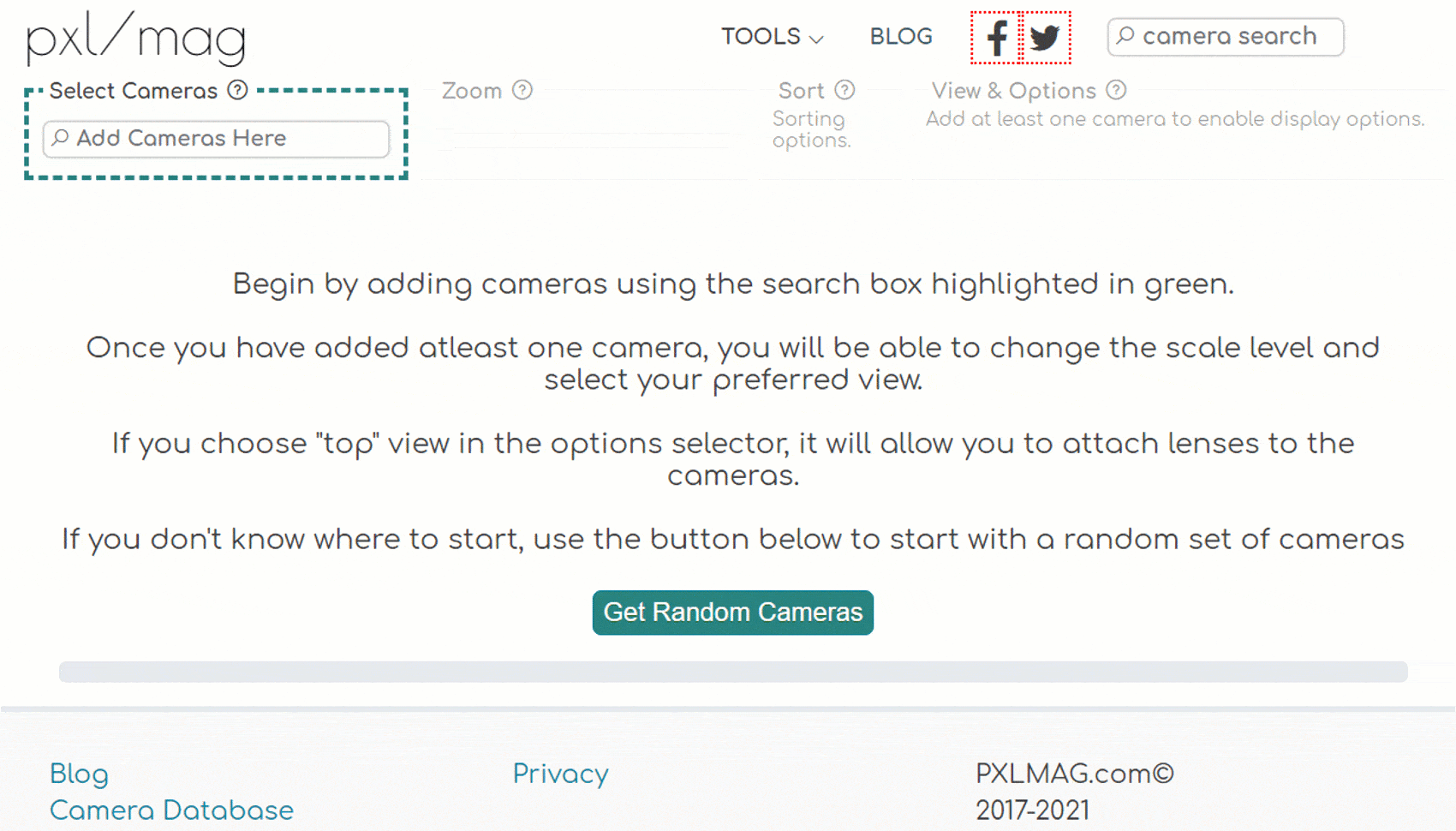Click the magnifier in Add Cameras Here box
Image resolution: width=1456 pixels, height=831 pixels.
point(60,139)
